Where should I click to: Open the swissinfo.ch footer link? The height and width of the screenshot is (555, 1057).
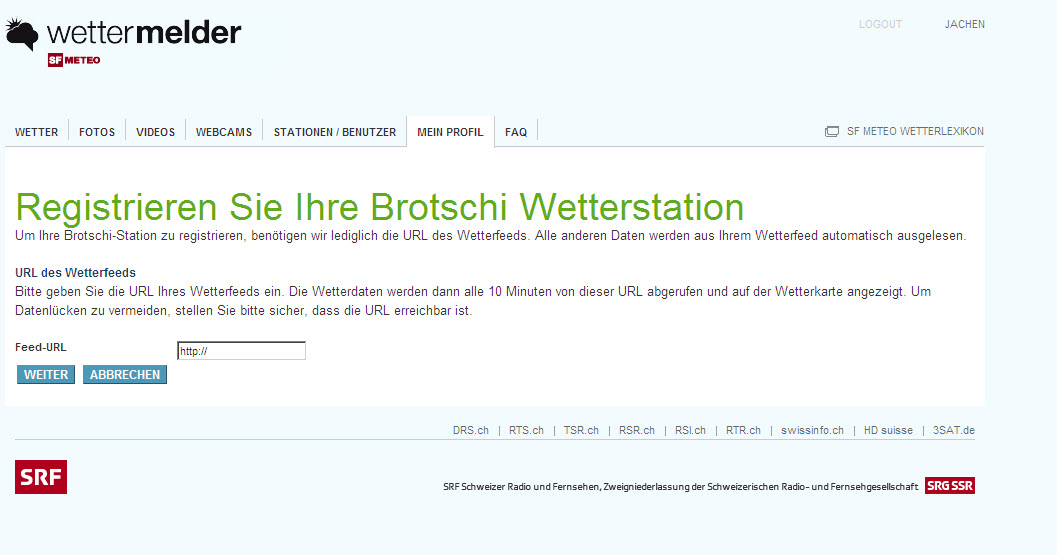click(x=812, y=430)
